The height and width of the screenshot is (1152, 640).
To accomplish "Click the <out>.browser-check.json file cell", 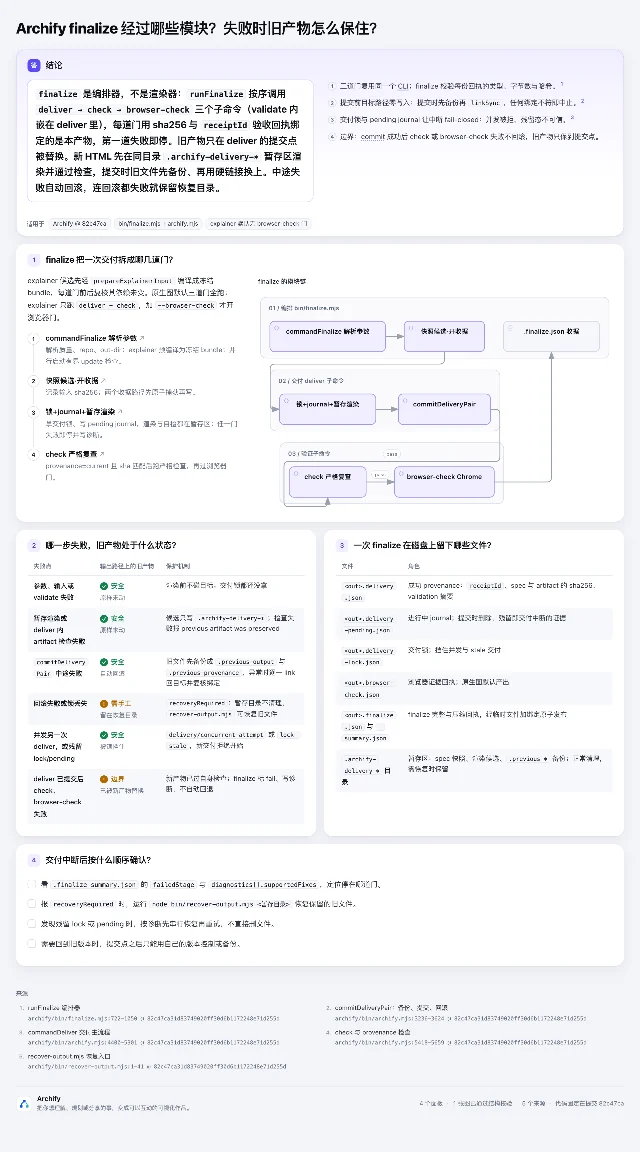I will [x=367, y=688].
